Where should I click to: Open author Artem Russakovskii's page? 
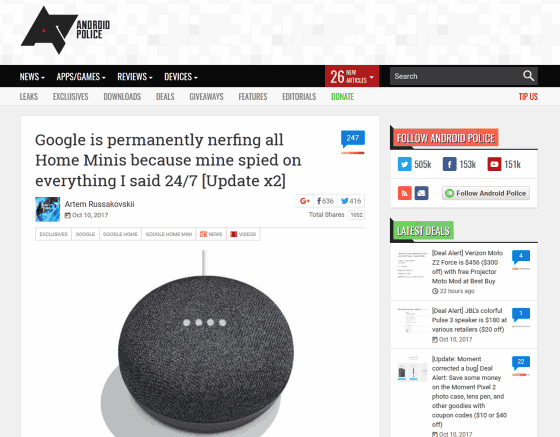click(99, 204)
